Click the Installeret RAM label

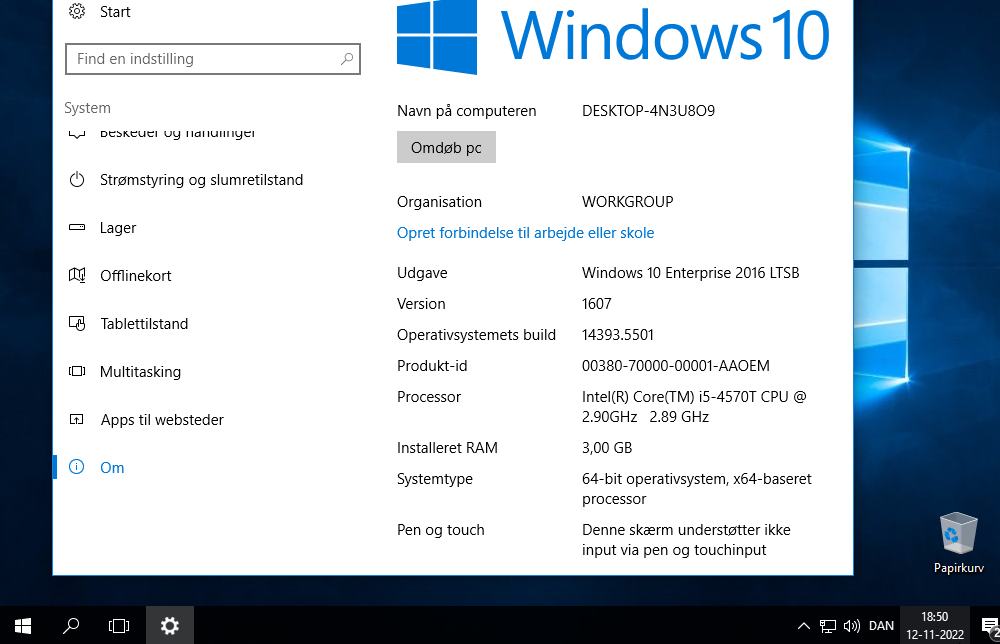[x=447, y=448]
